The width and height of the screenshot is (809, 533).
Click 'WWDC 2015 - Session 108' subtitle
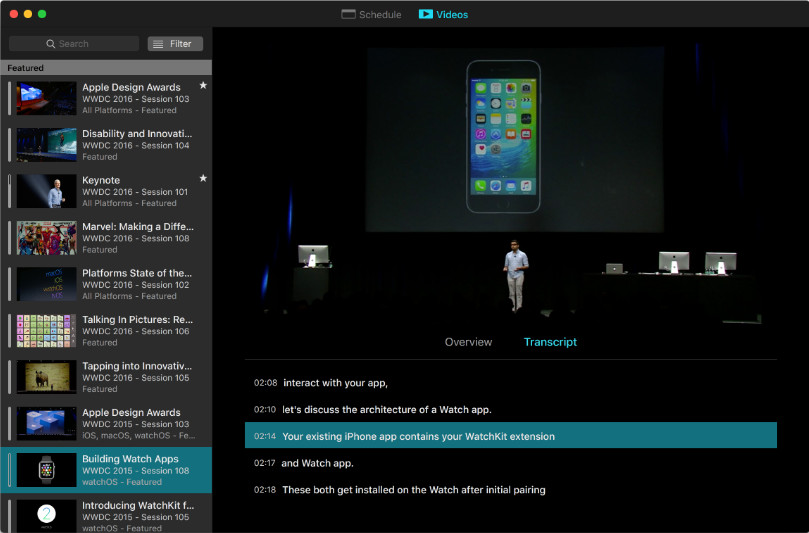136,471
